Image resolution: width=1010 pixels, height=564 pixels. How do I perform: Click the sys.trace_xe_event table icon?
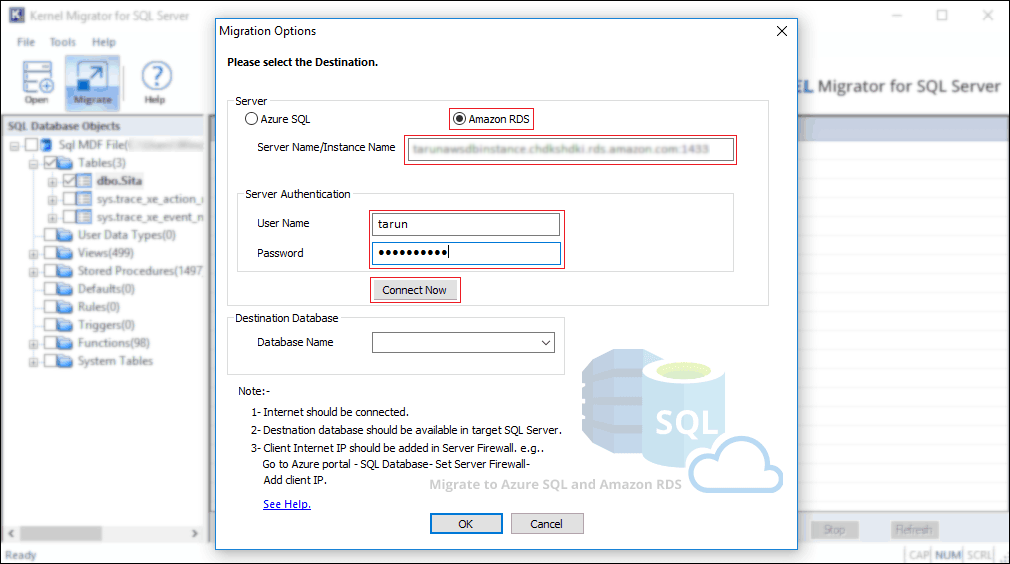[84, 217]
